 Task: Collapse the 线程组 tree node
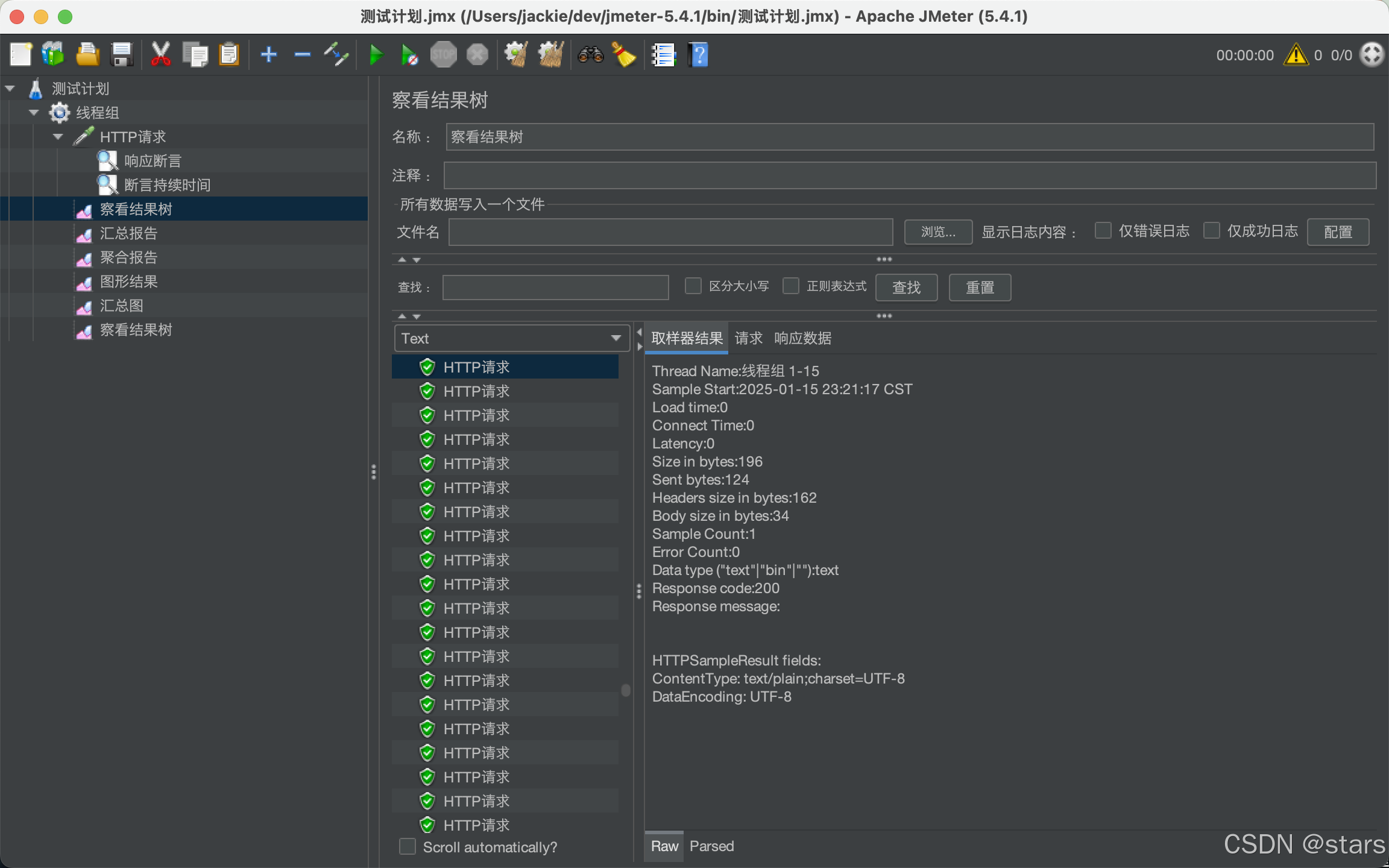point(34,113)
